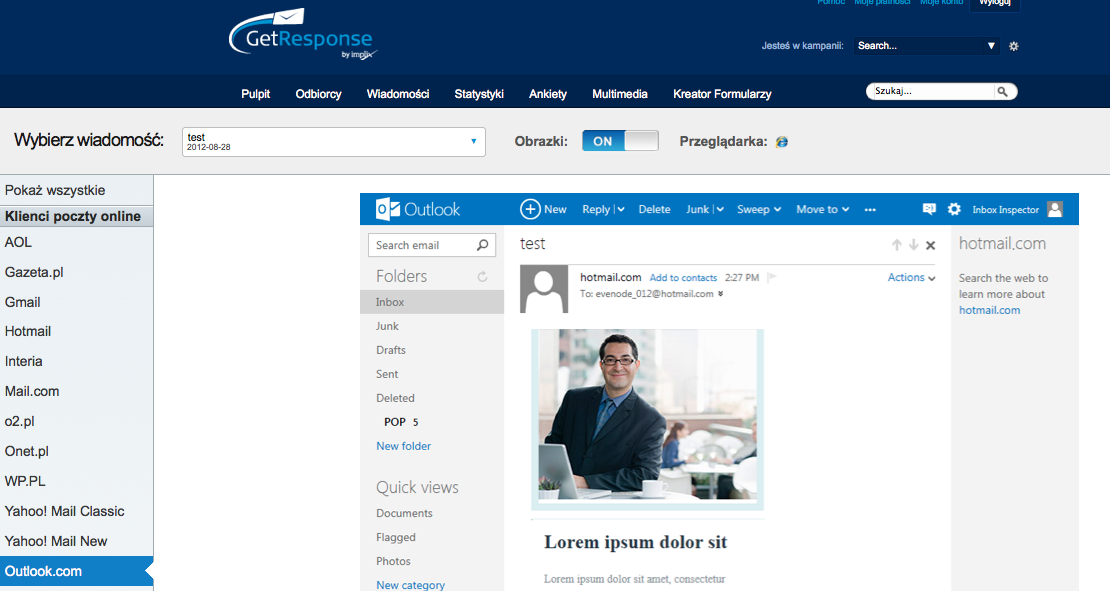Go to previous message with up arrow
The width and height of the screenshot is (1110, 591).
coord(897,245)
